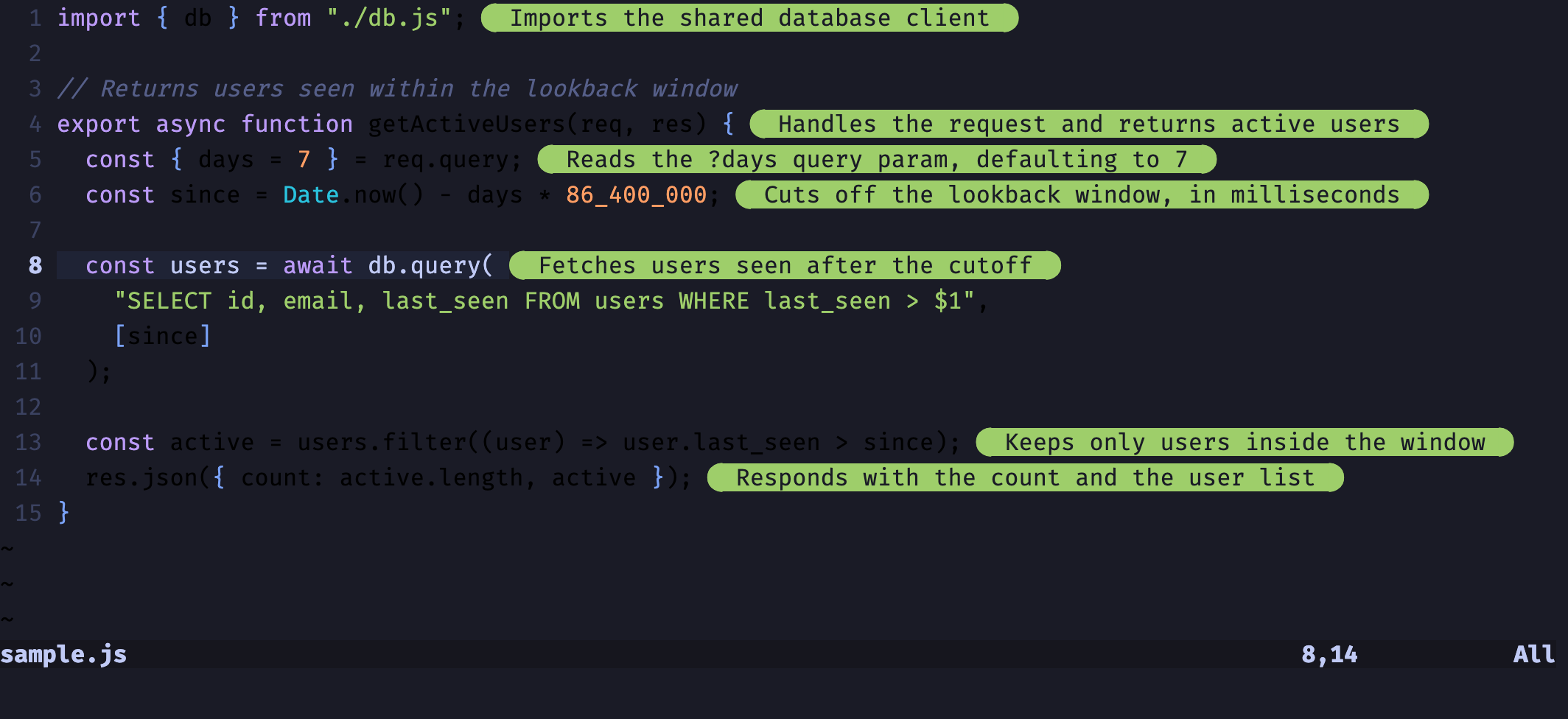The image size is (1568, 719).
Task: Click line number 13 in the gutter
Action: click(x=29, y=442)
